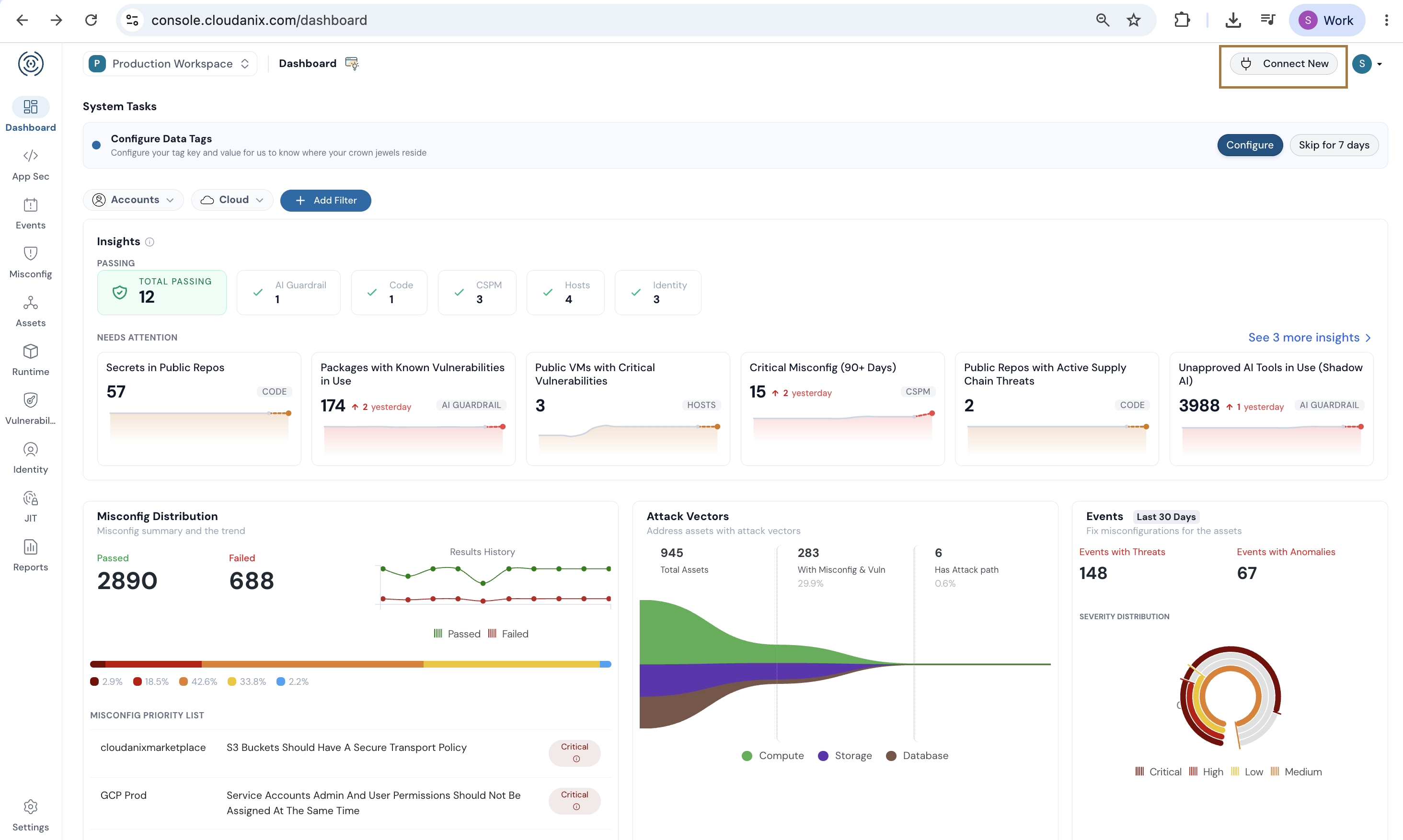Open See 3 more insights link
1403x840 pixels.
[x=1310, y=337]
